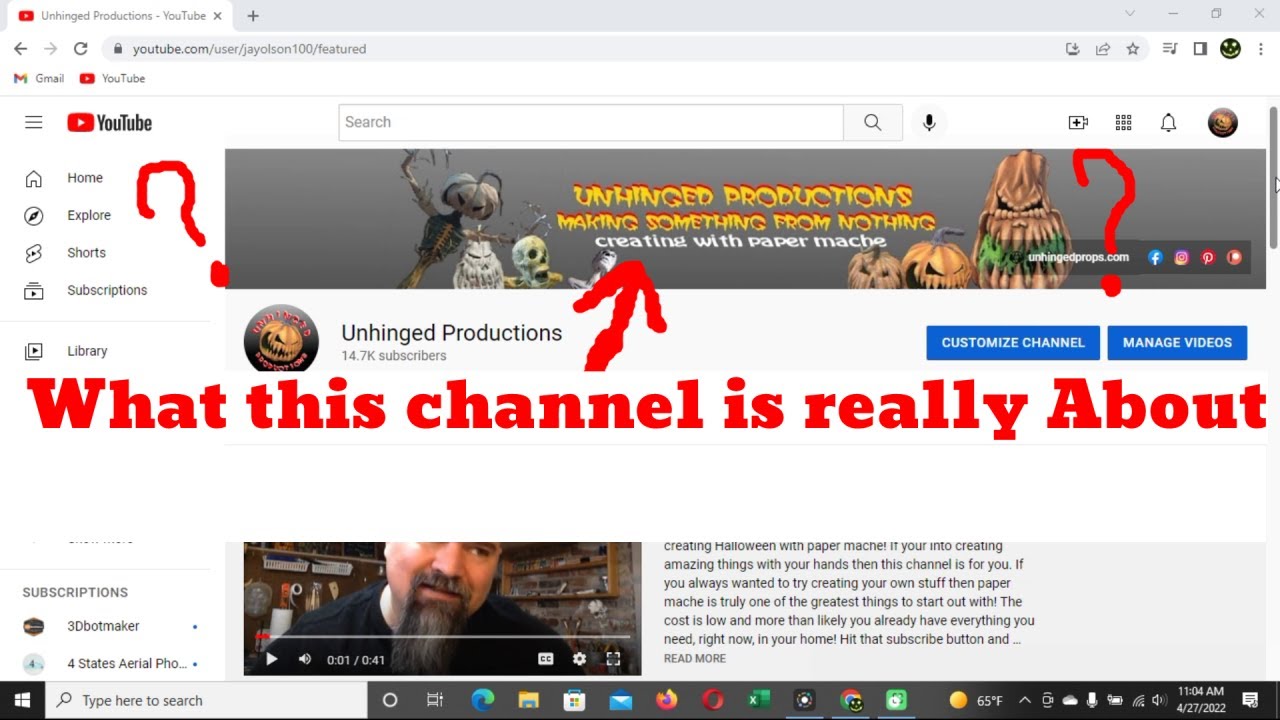Open File Explorer from the taskbar

(528, 700)
